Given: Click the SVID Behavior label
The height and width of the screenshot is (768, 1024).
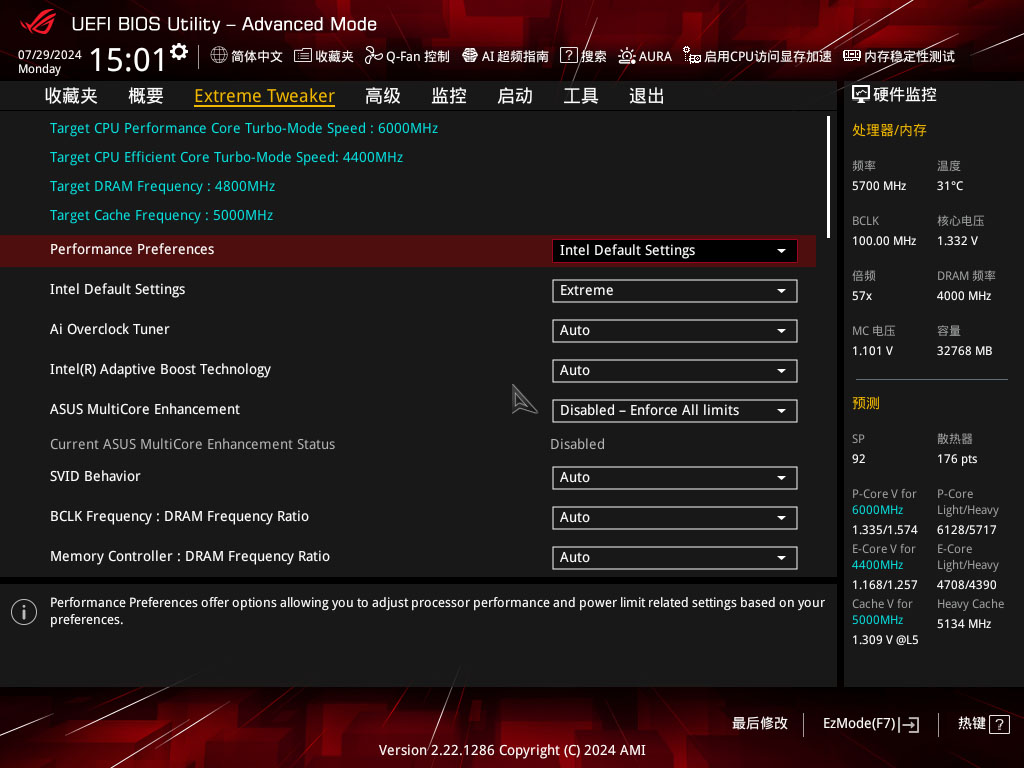Looking at the screenshot, I should [95, 476].
